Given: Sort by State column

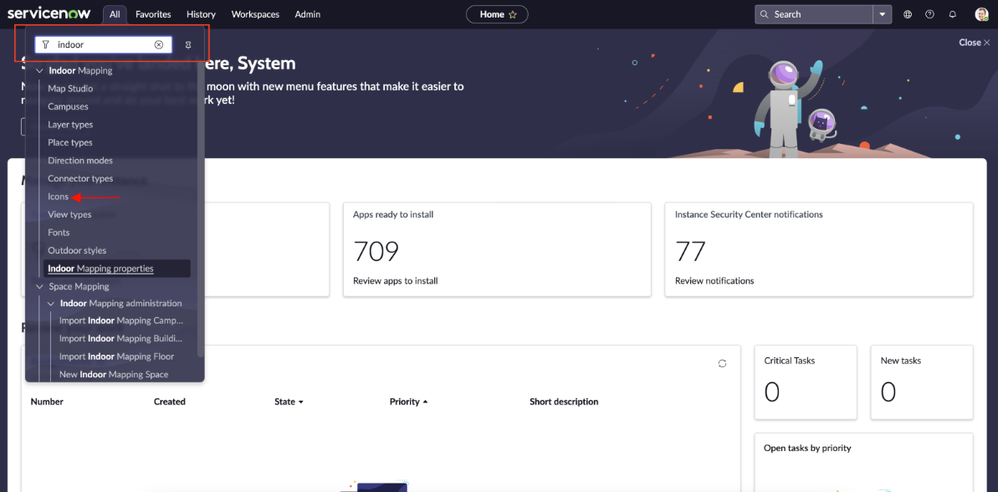Looking at the screenshot, I should coord(289,402).
